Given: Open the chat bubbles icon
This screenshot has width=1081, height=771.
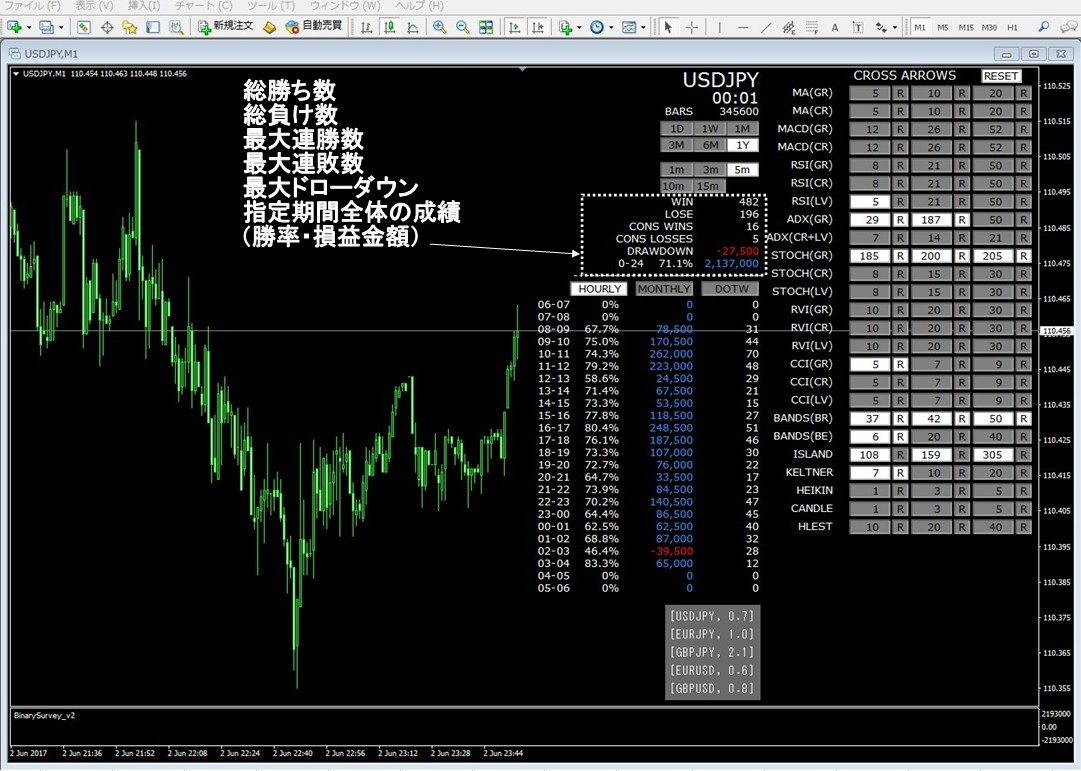Looking at the screenshot, I should click(1068, 27).
